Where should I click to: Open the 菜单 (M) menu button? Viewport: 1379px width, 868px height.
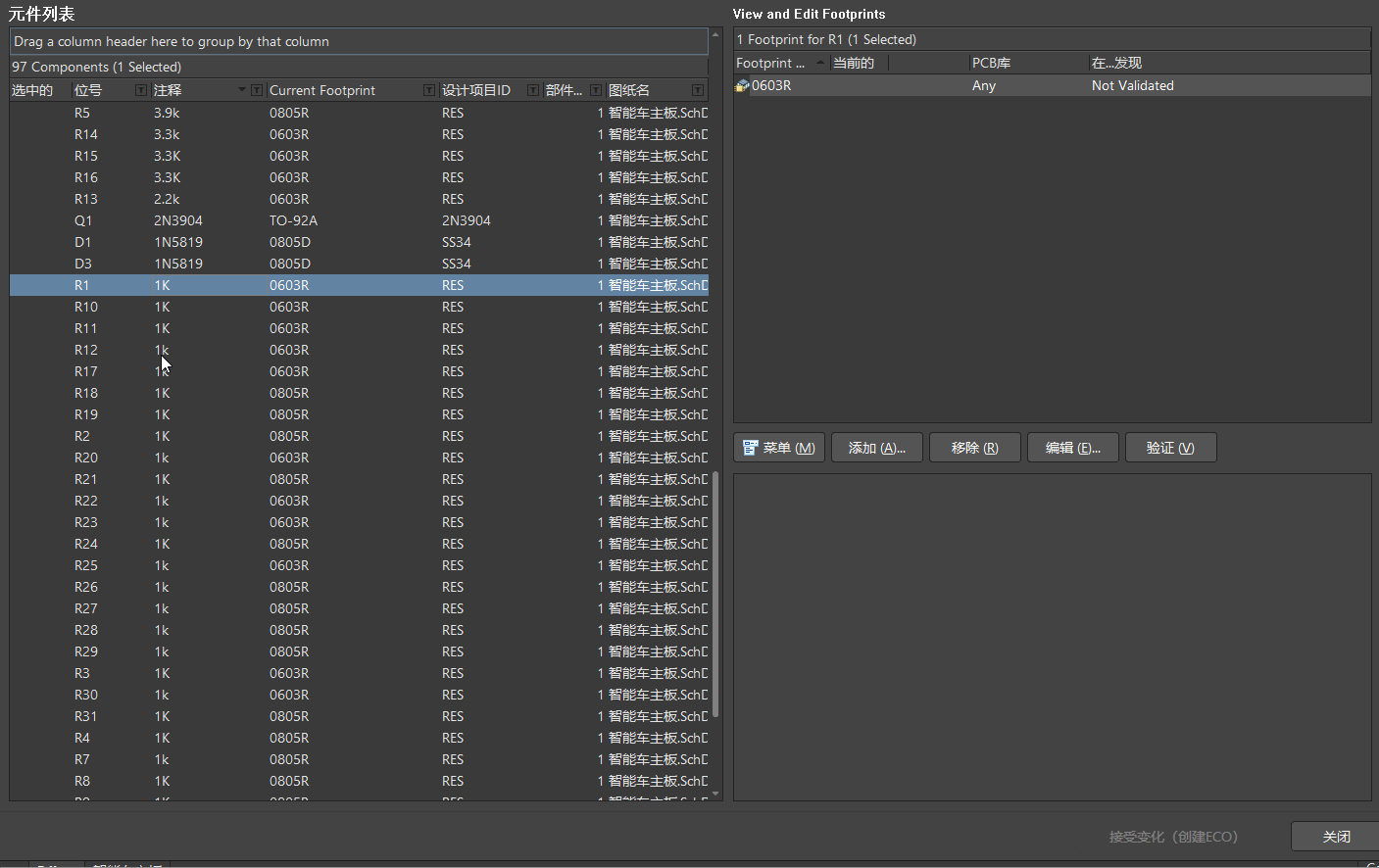[x=779, y=448]
